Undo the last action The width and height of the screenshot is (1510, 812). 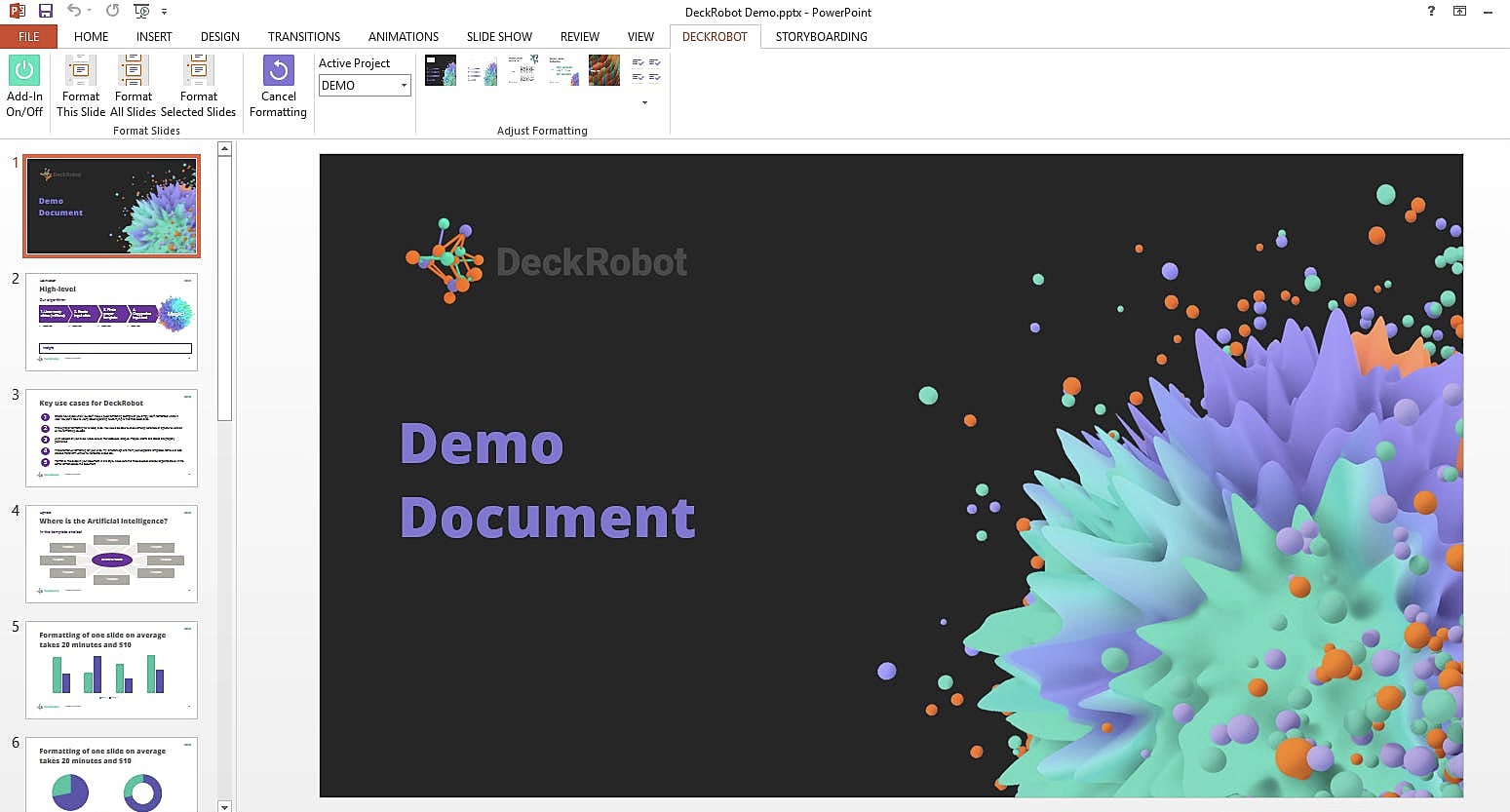[74, 11]
